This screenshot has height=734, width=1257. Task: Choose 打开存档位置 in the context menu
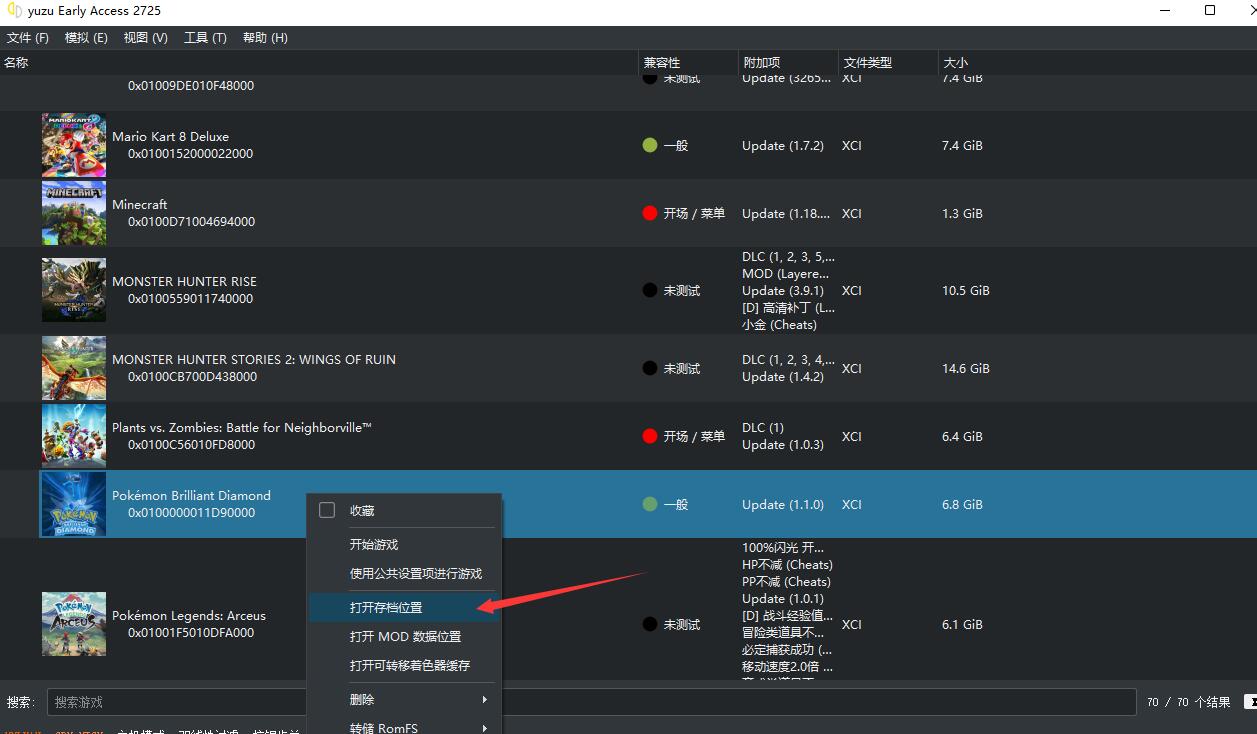point(403,607)
